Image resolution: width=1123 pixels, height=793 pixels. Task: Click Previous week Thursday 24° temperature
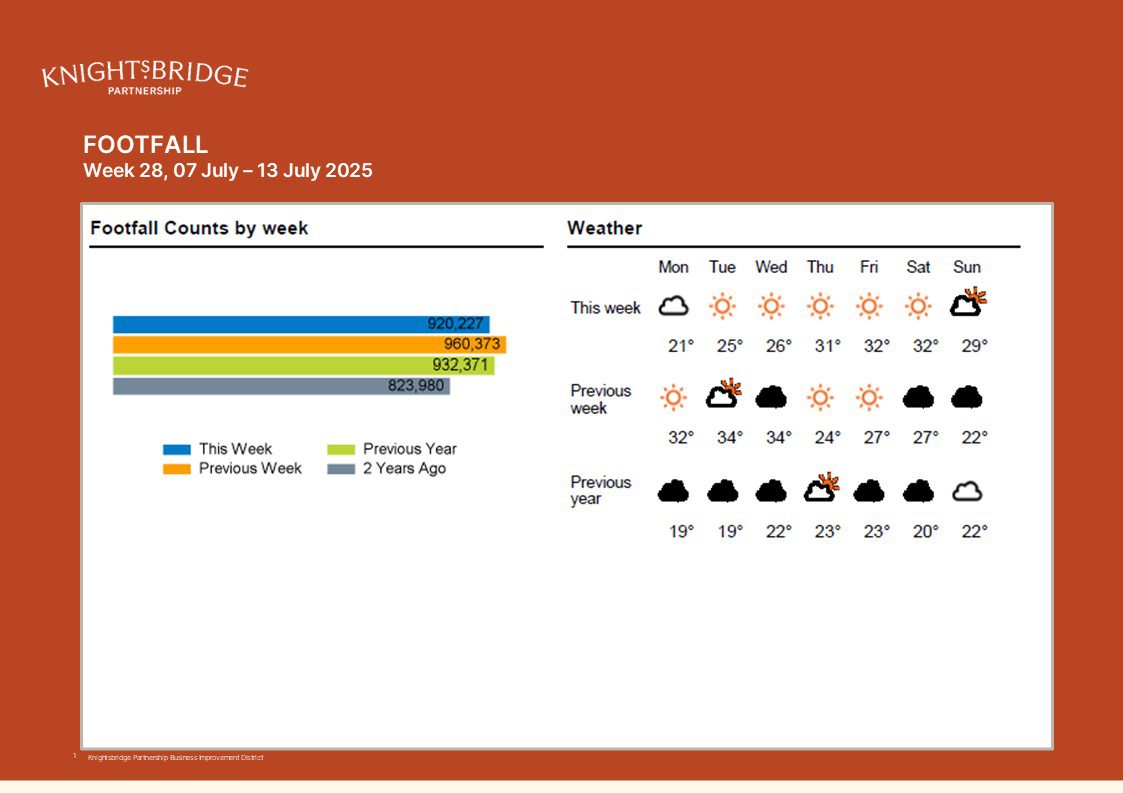pos(827,437)
